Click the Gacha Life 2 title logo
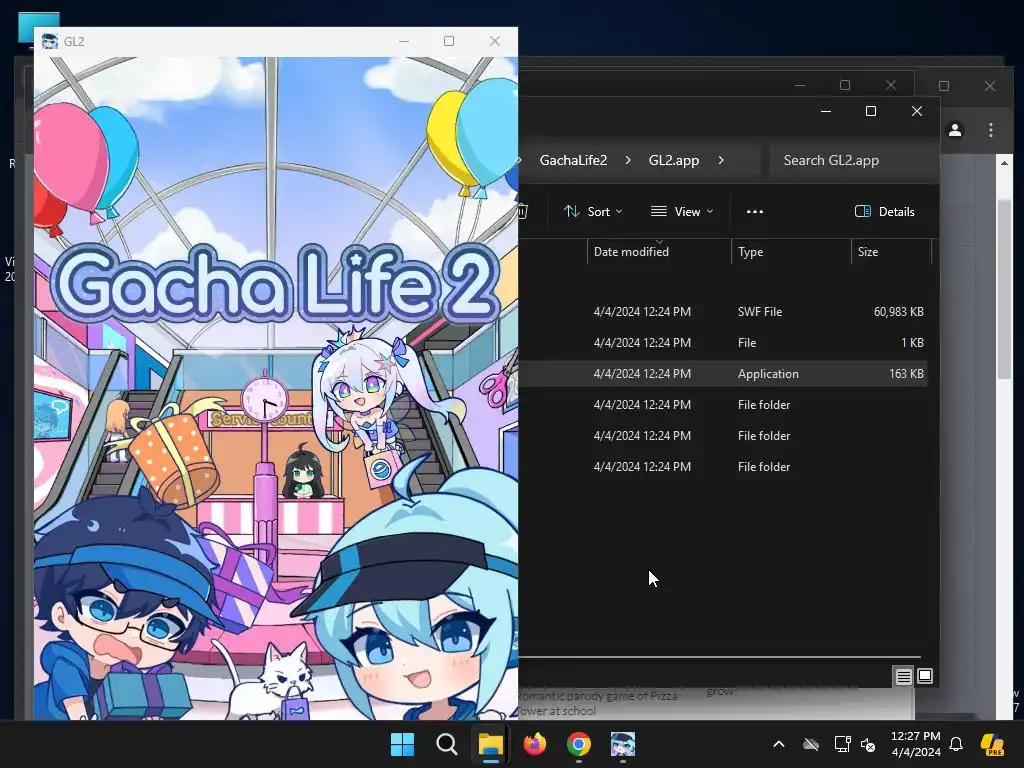 tap(276, 284)
